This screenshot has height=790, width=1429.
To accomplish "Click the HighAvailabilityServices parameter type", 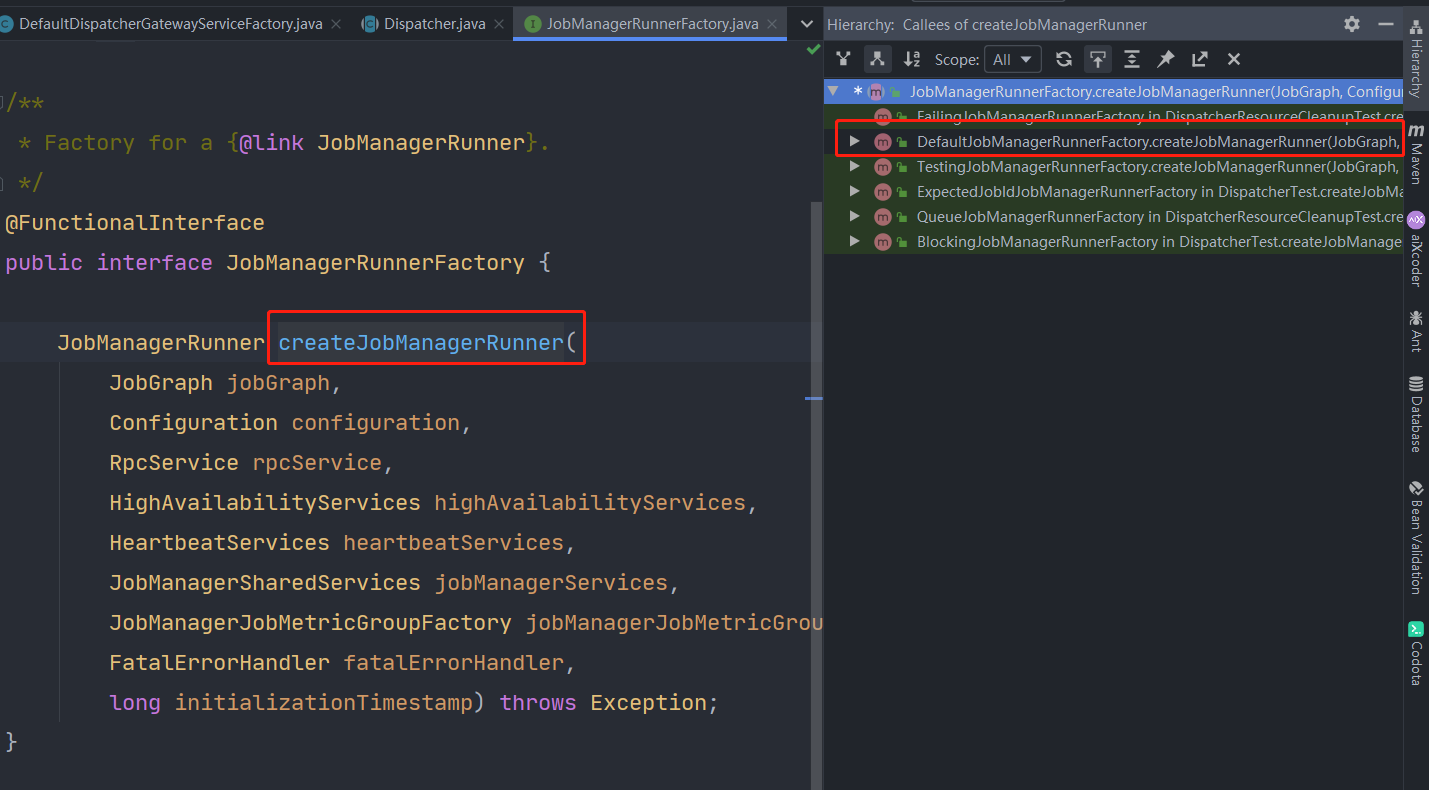I will 265,502.
